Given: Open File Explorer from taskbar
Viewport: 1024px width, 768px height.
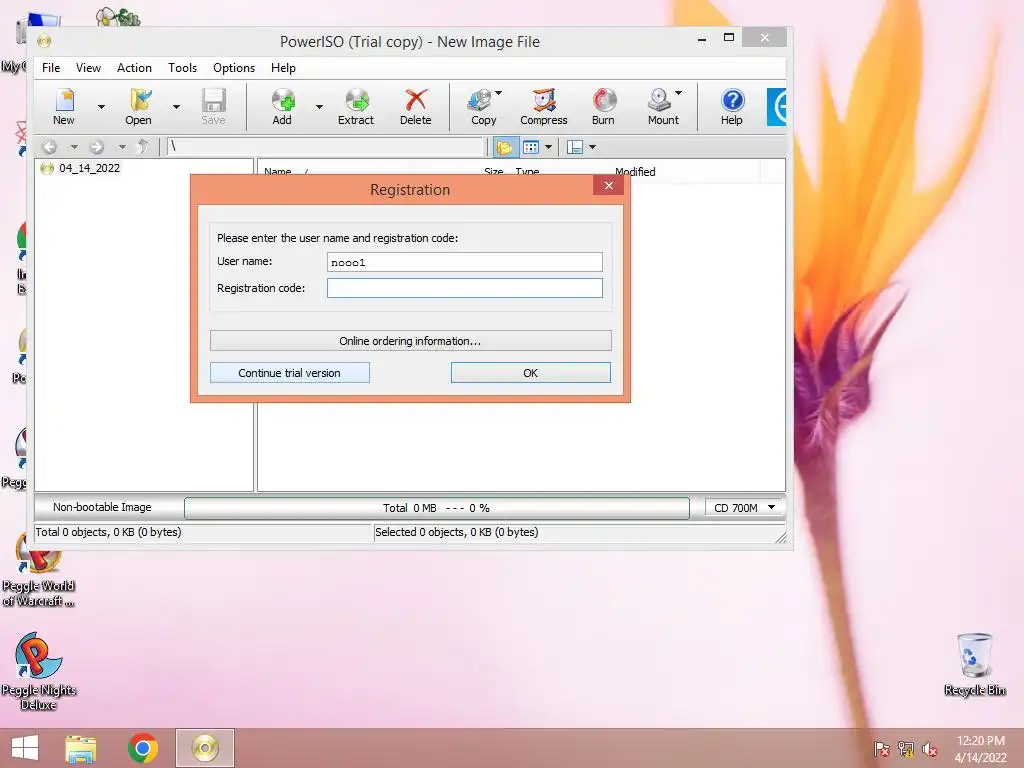Looking at the screenshot, I should (x=81, y=748).
